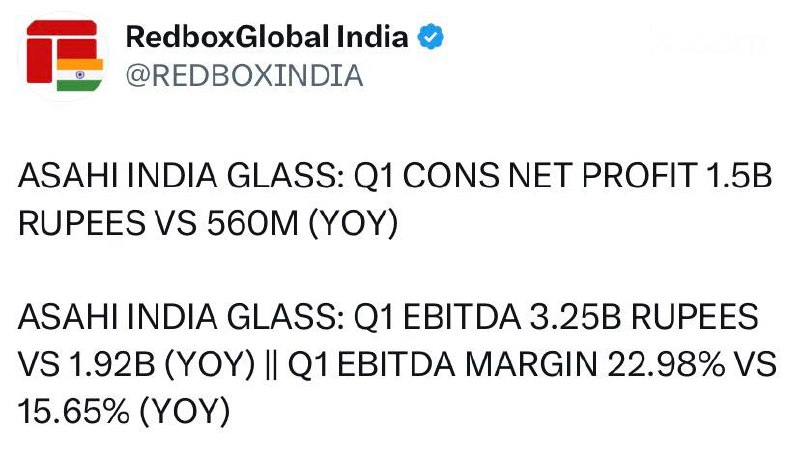This screenshot has height=460, width=800.
Task: Click the blue verified checkmark badge
Action: point(430,37)
